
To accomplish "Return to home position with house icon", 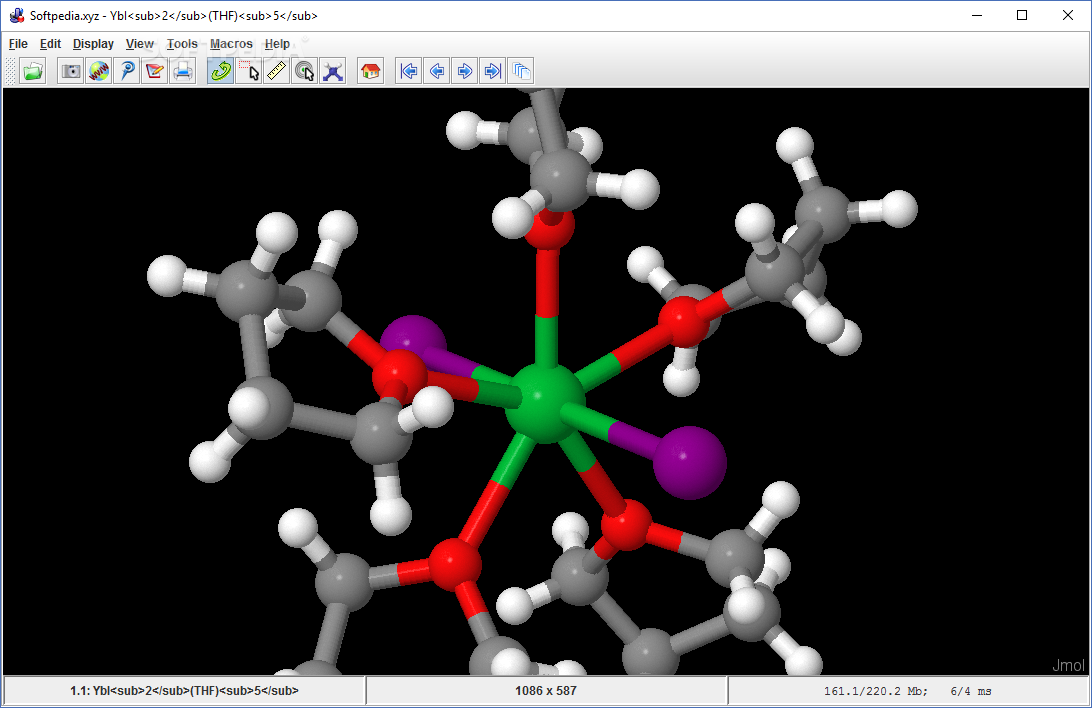I will click(x=370, y=71).
